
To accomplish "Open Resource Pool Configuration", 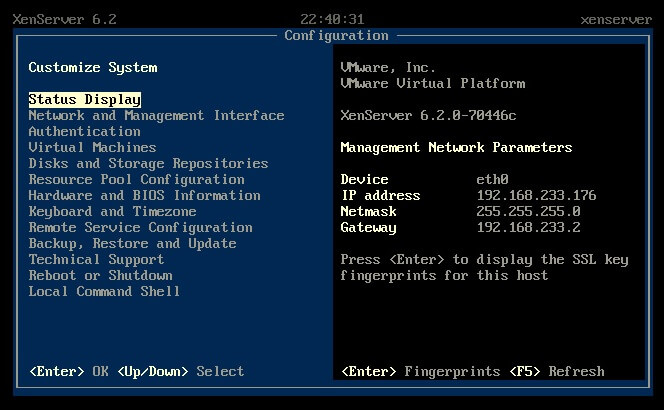I will point(136,180).
